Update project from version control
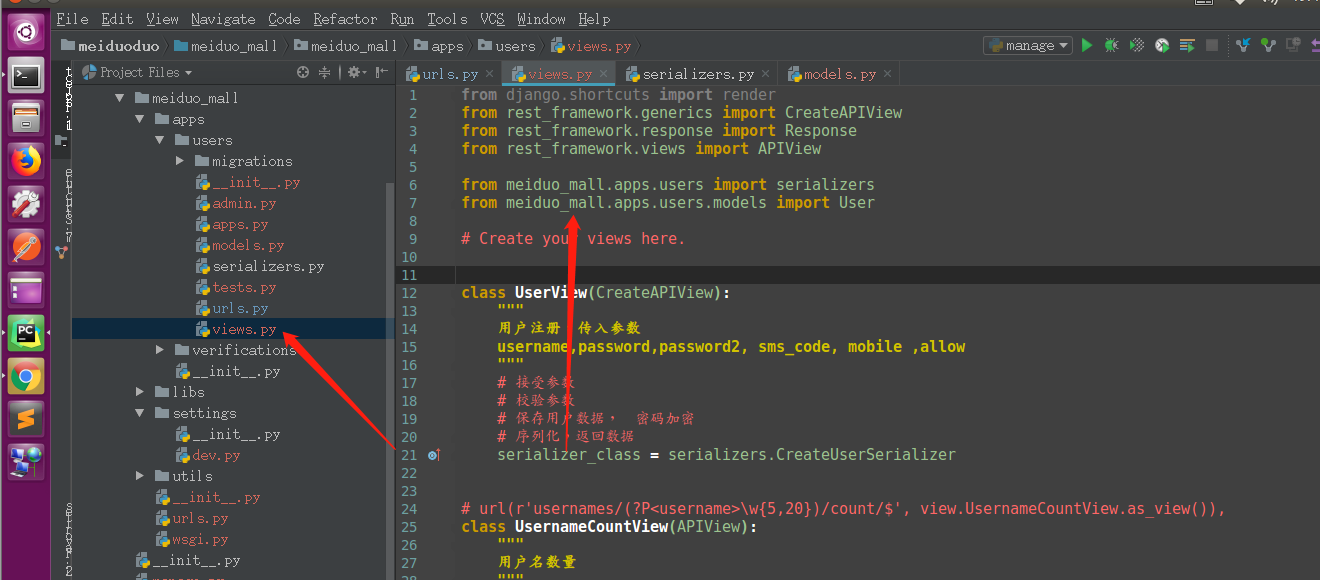This screenshot has width=1320, height=580. (1243, 45)
